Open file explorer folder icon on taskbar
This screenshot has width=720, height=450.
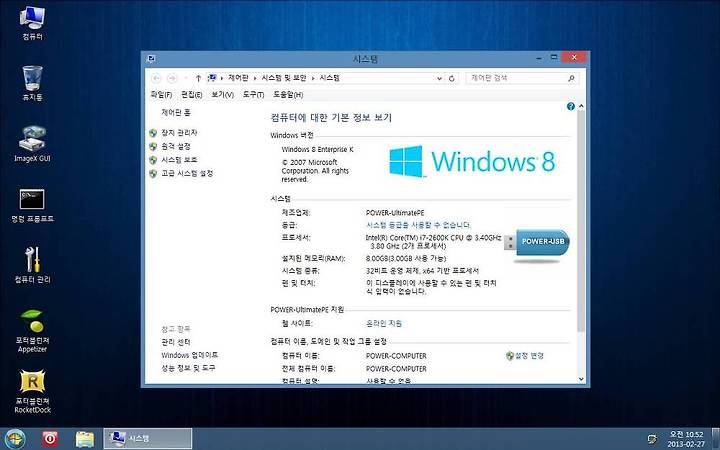pos(85,439)
